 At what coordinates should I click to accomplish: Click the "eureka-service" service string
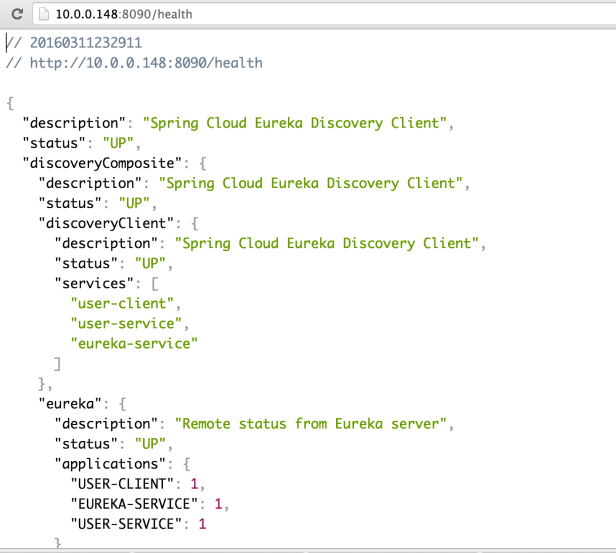click(x=134, y=343)
